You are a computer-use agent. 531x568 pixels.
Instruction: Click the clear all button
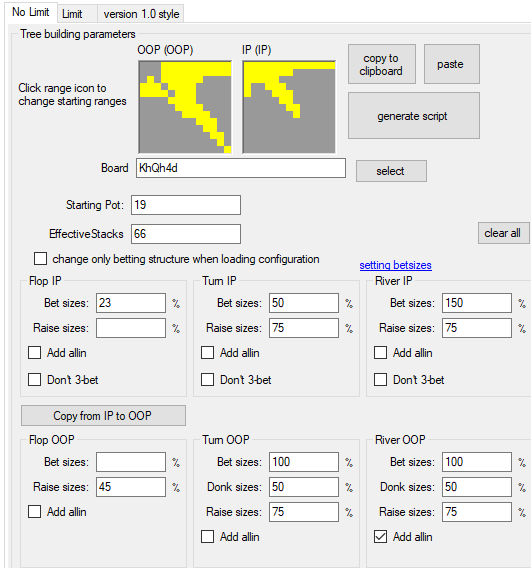point(503,233)
